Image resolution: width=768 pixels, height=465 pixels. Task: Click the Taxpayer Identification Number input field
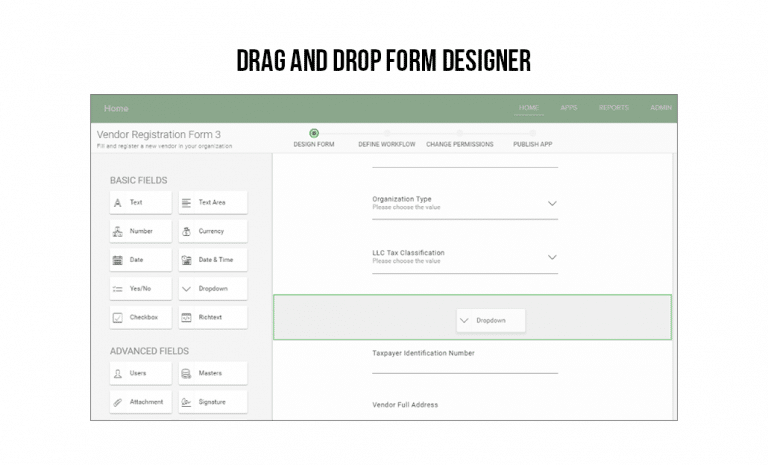464,366
